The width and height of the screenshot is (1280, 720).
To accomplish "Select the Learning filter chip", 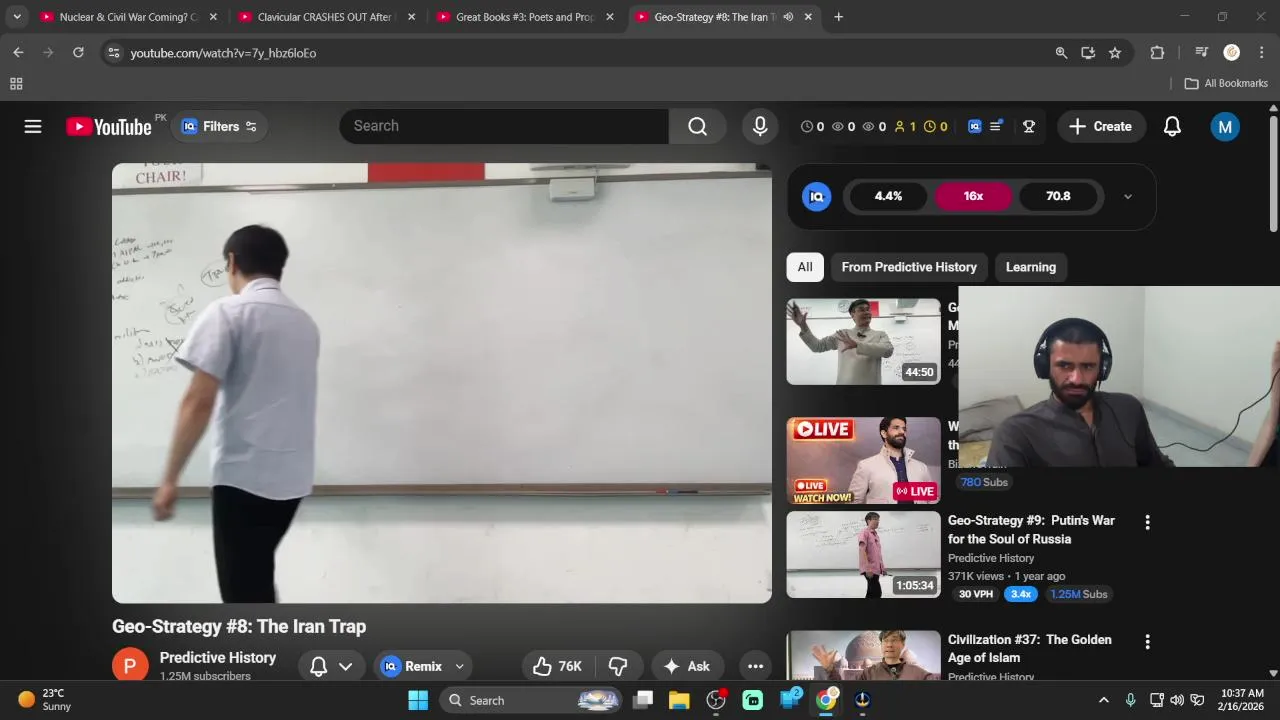I will point(1031,267).
